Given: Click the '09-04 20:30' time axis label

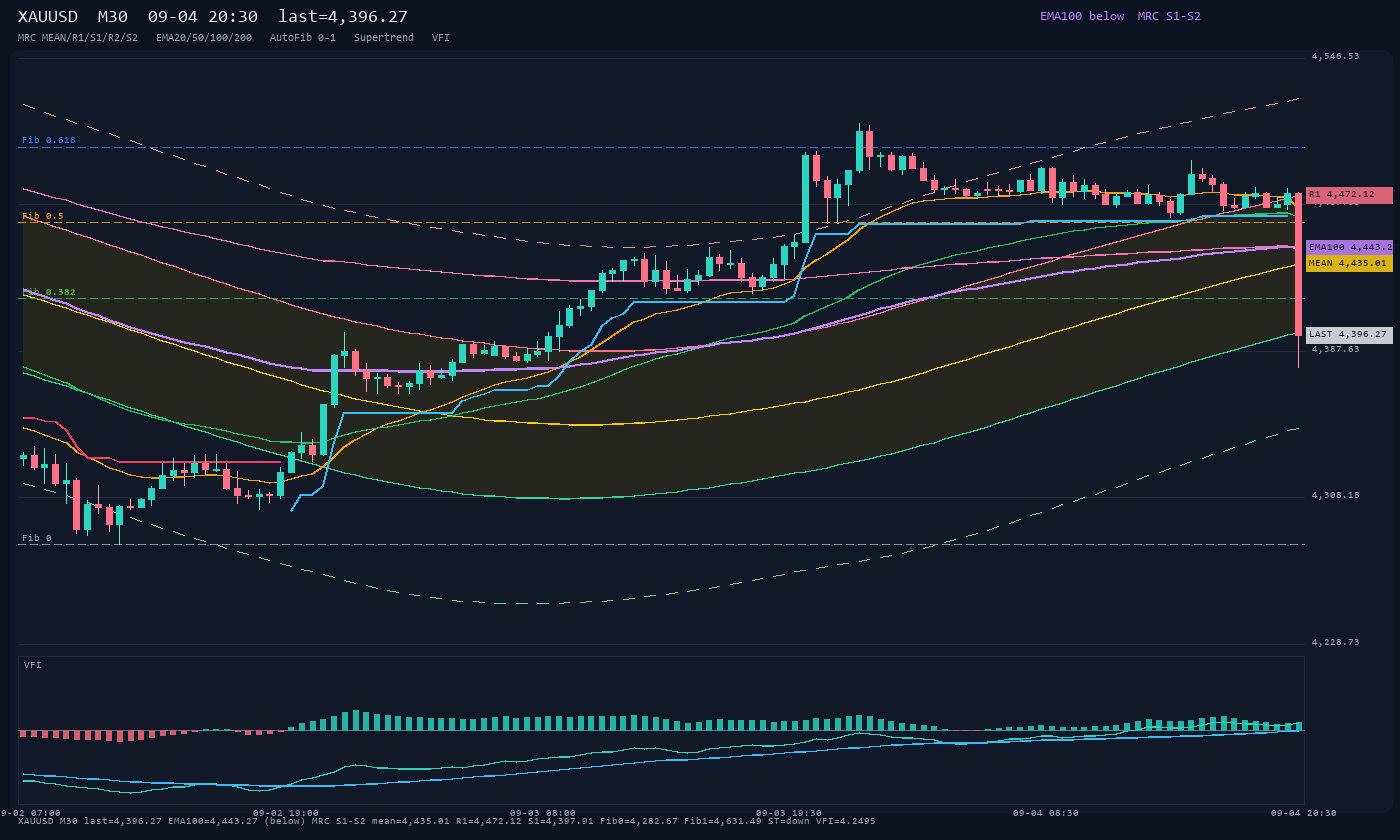Looking at the screenshot, I should pos(1304,813).
